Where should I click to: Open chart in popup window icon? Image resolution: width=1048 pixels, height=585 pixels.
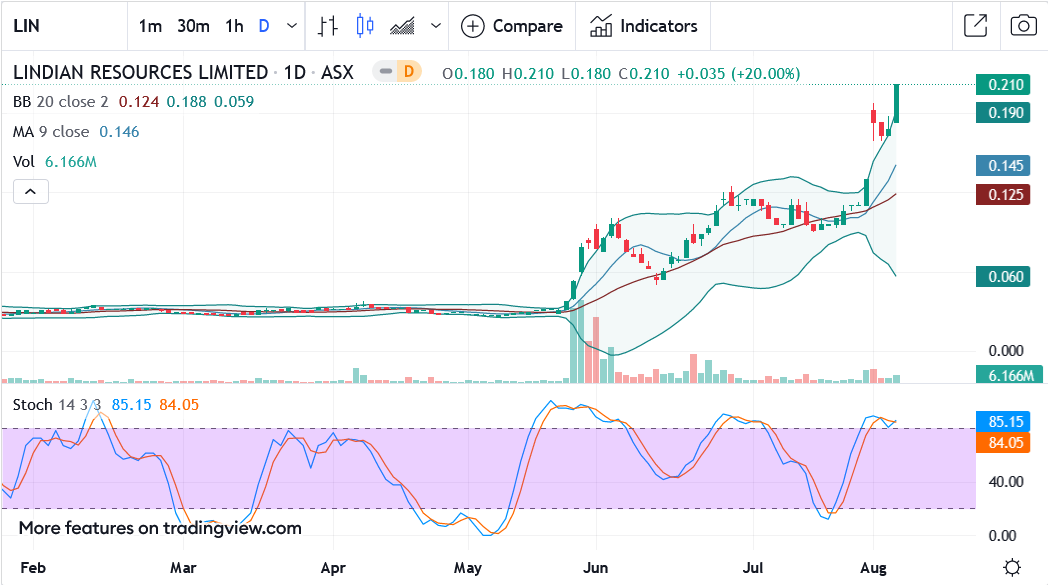(976, 26)
